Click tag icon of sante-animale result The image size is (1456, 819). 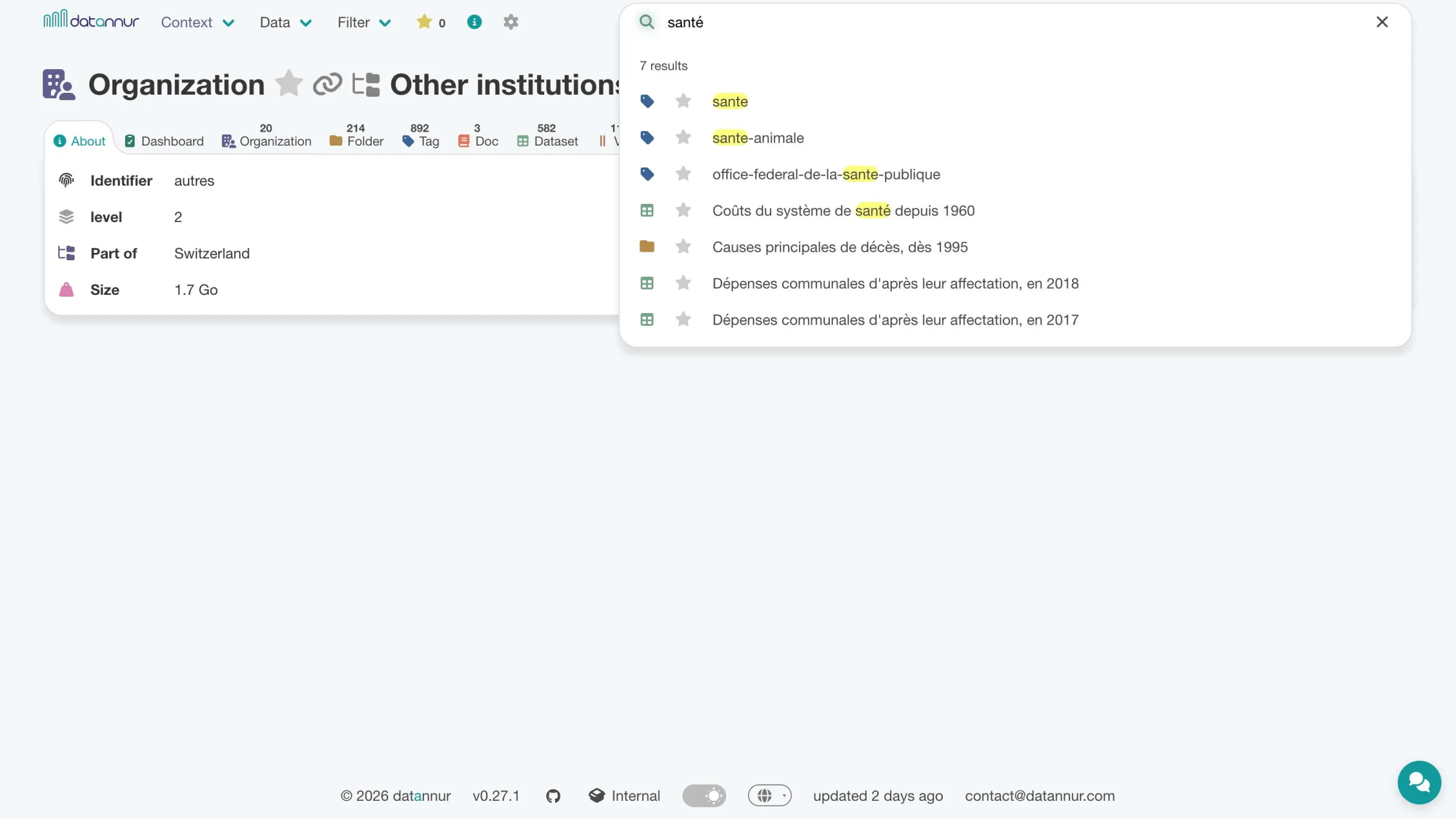point(647,138)
